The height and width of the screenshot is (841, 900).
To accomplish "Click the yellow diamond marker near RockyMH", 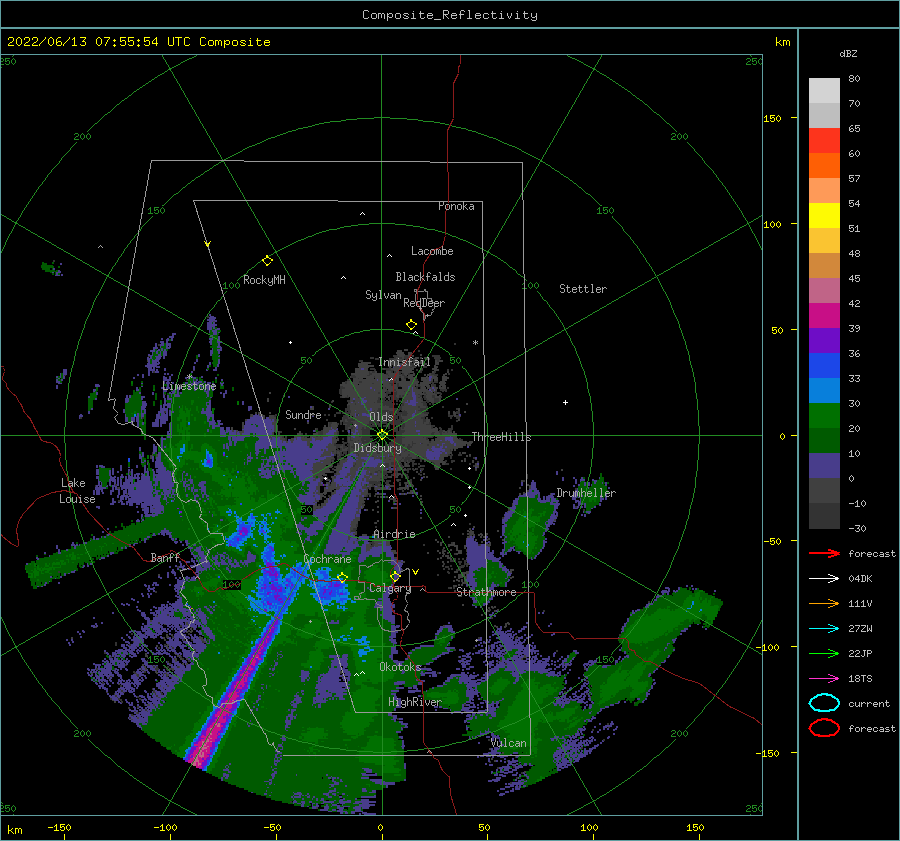I will pos(267,261).
